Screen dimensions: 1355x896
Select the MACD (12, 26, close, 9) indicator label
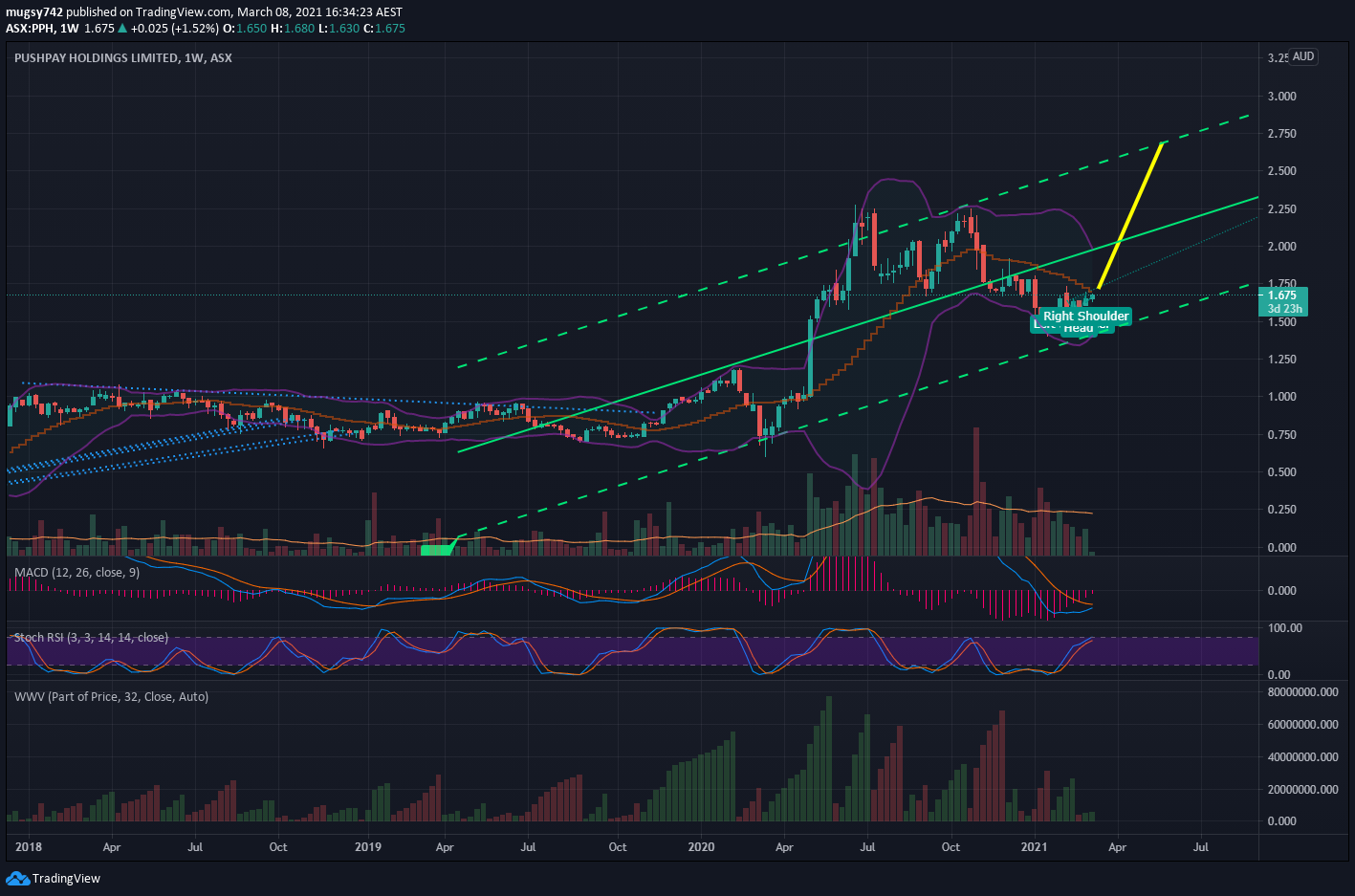point(76,572)
